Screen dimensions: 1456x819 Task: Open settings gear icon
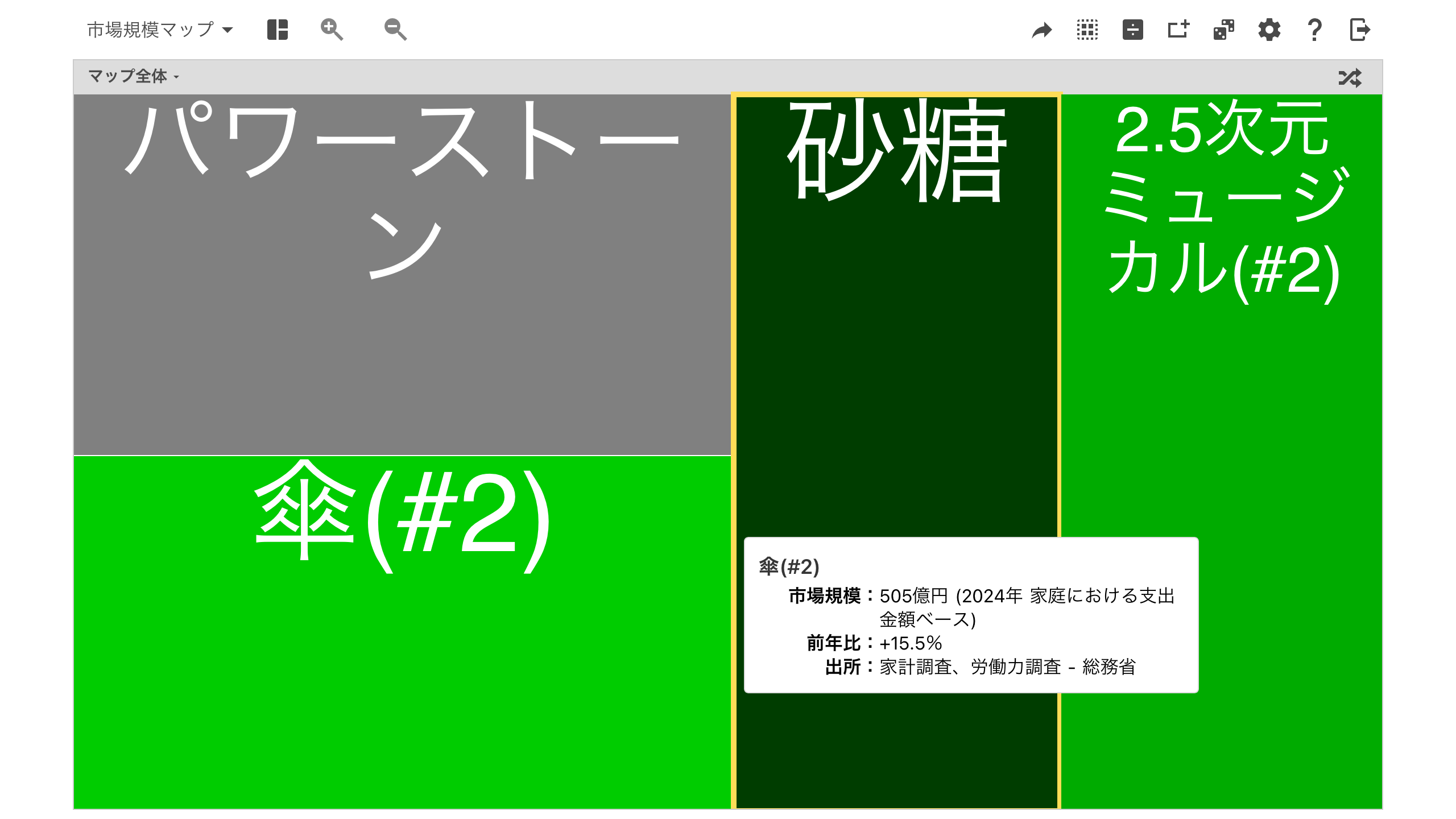(1269, 30)
